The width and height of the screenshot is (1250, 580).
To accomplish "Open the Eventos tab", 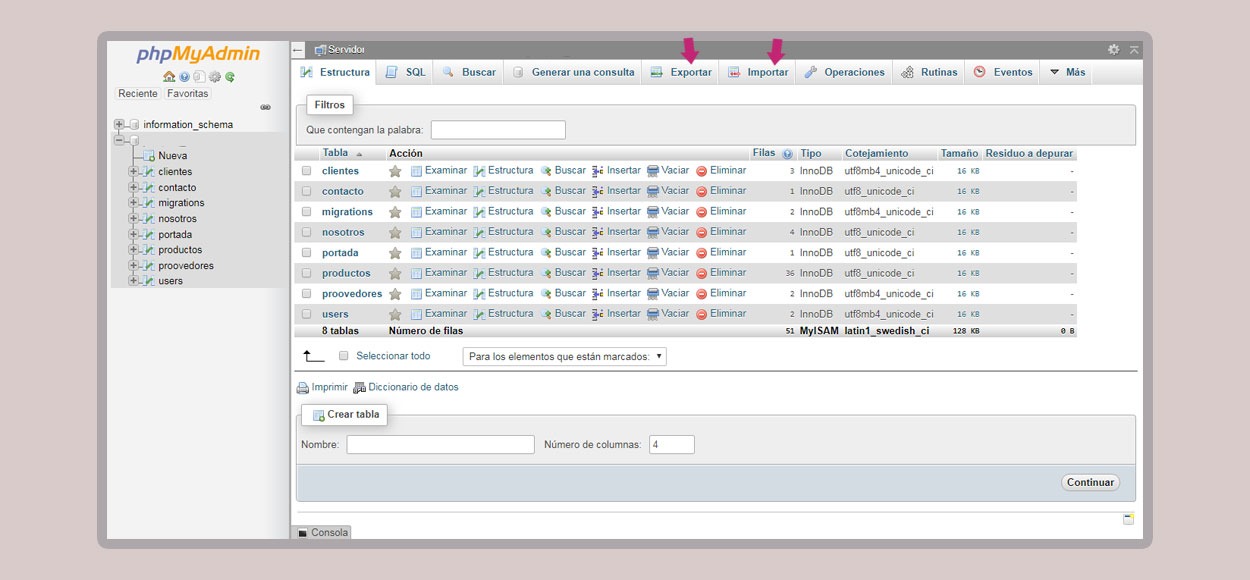I will (x=1003, y=72).
